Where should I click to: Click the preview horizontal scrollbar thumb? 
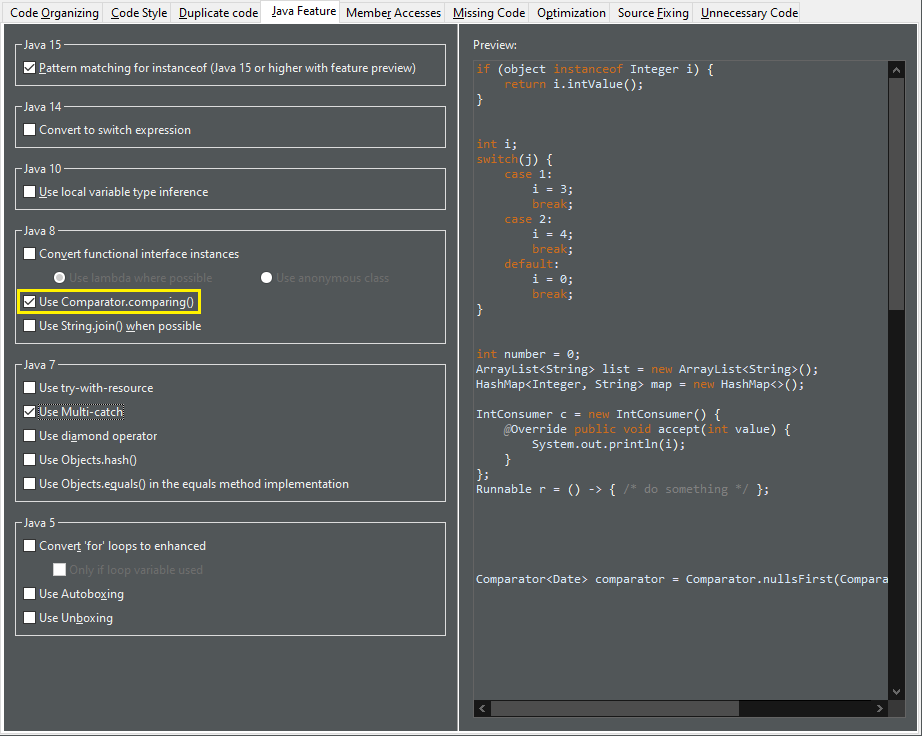point(614,708)
